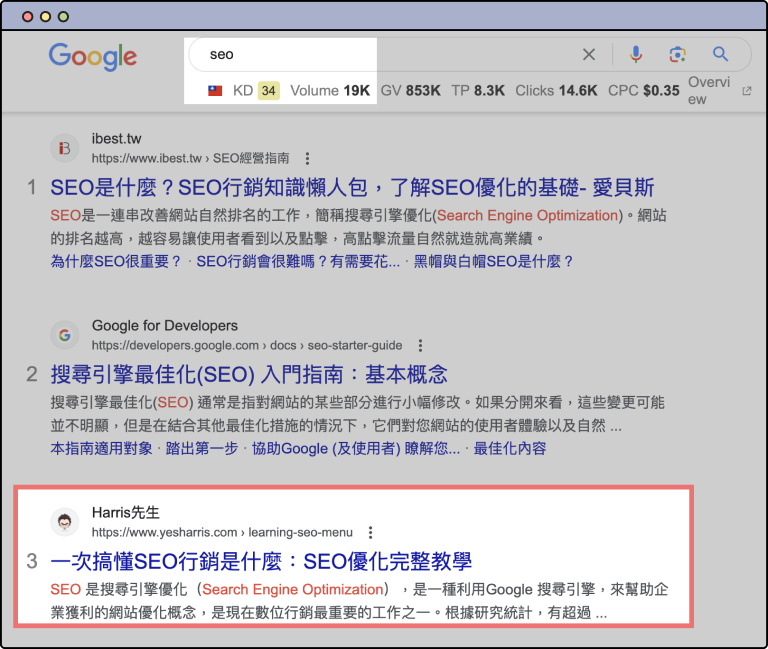
Task: Click URL www.yesharris.com › learning-seo-menu
Action: click(222, 532)
